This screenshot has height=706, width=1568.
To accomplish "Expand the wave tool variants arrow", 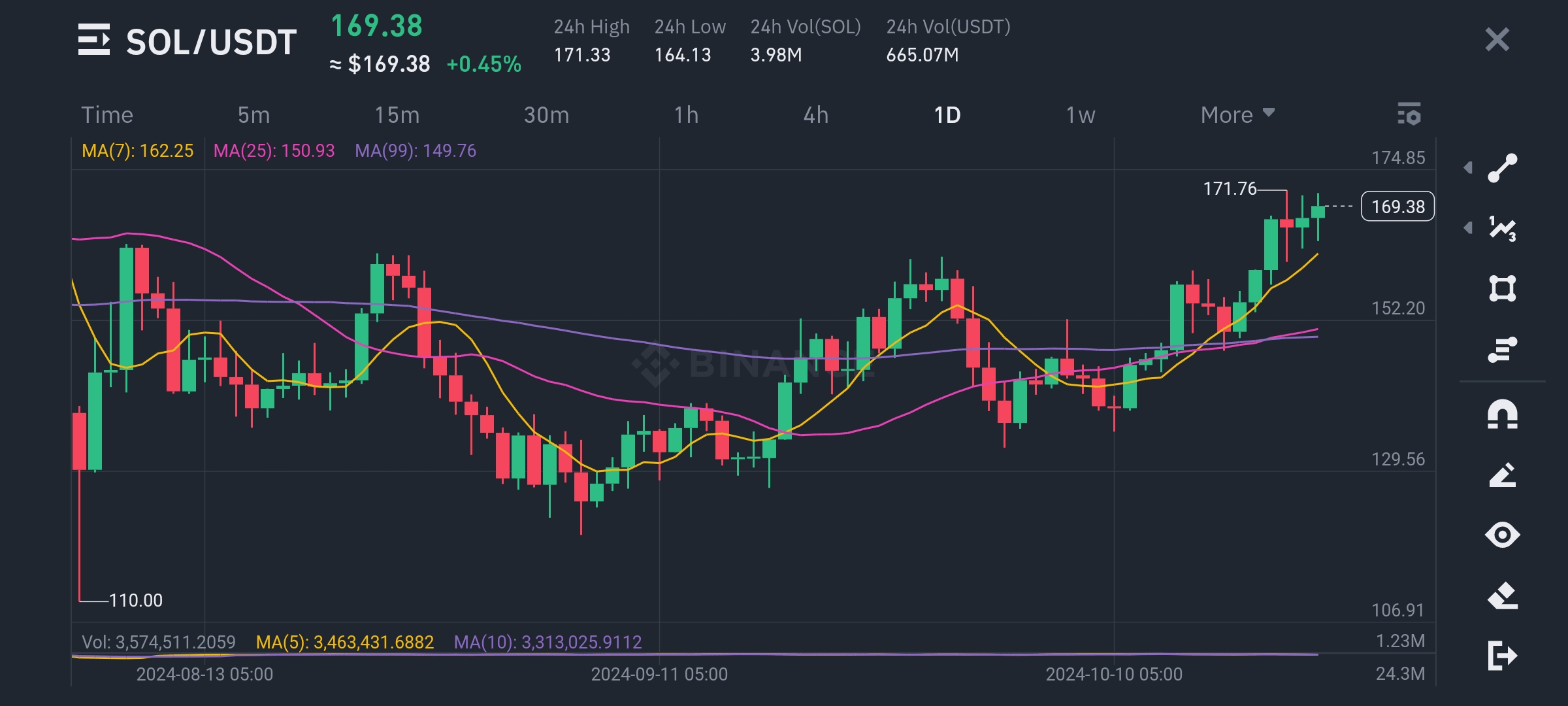I will tap(1468, 228).
